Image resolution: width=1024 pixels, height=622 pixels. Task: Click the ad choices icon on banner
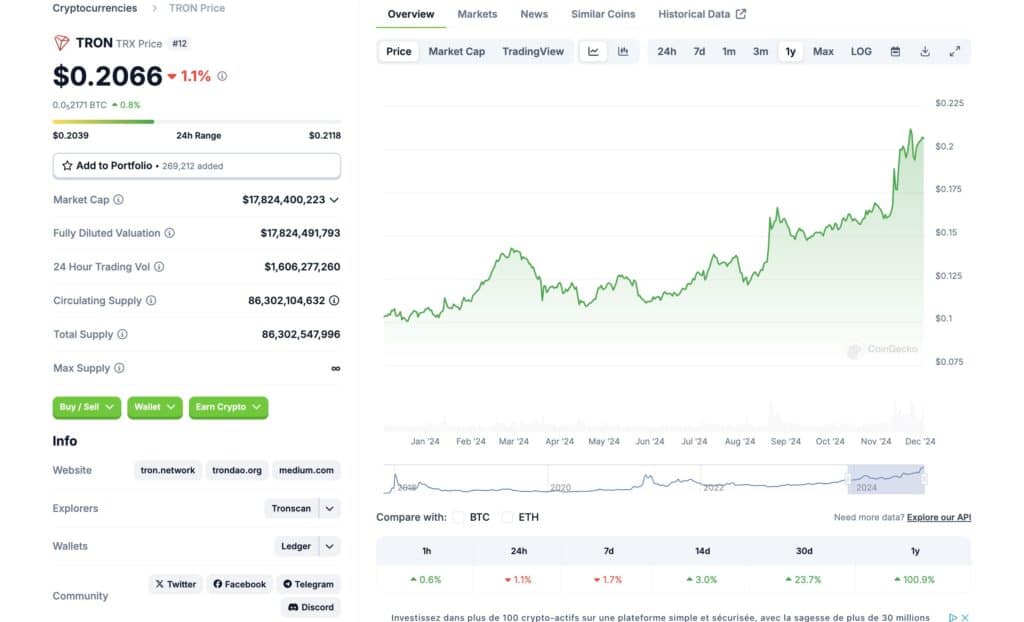pyautogui.click(x=953, y=617)
